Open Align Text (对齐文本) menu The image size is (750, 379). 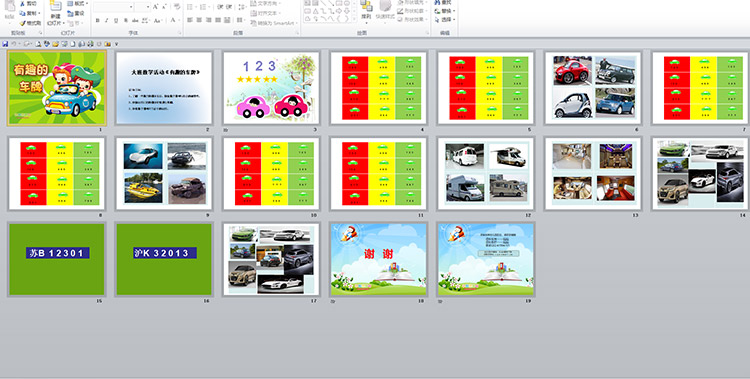(x=265, y=13)
